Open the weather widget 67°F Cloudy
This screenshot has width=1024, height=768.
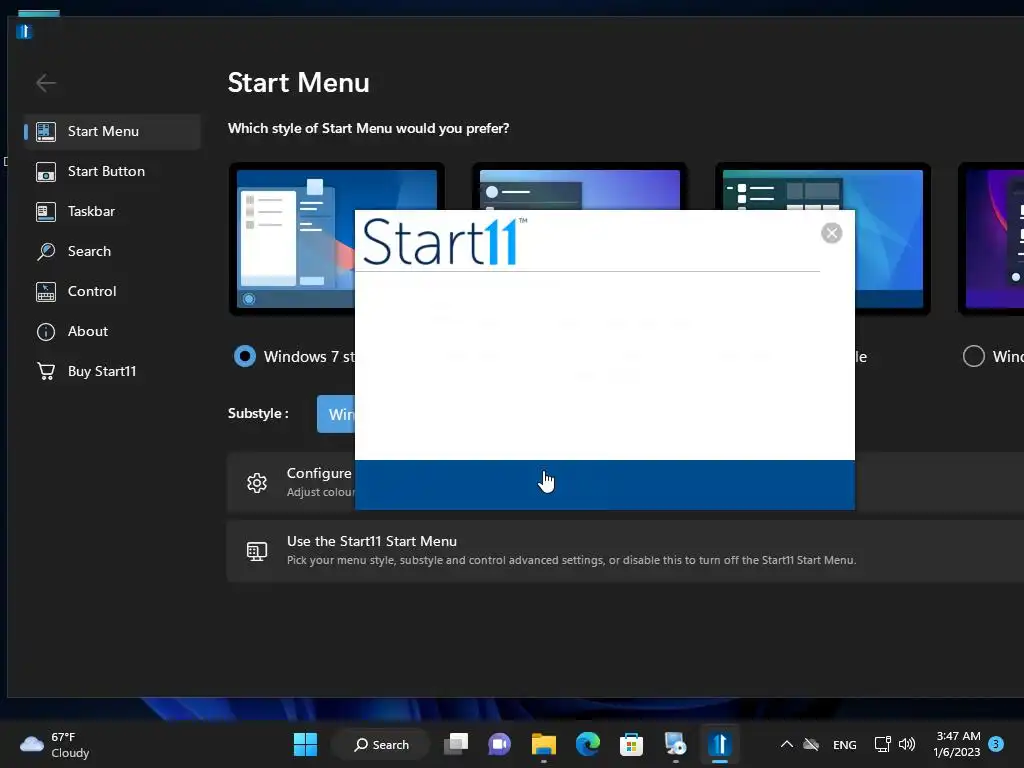[55, 744]
